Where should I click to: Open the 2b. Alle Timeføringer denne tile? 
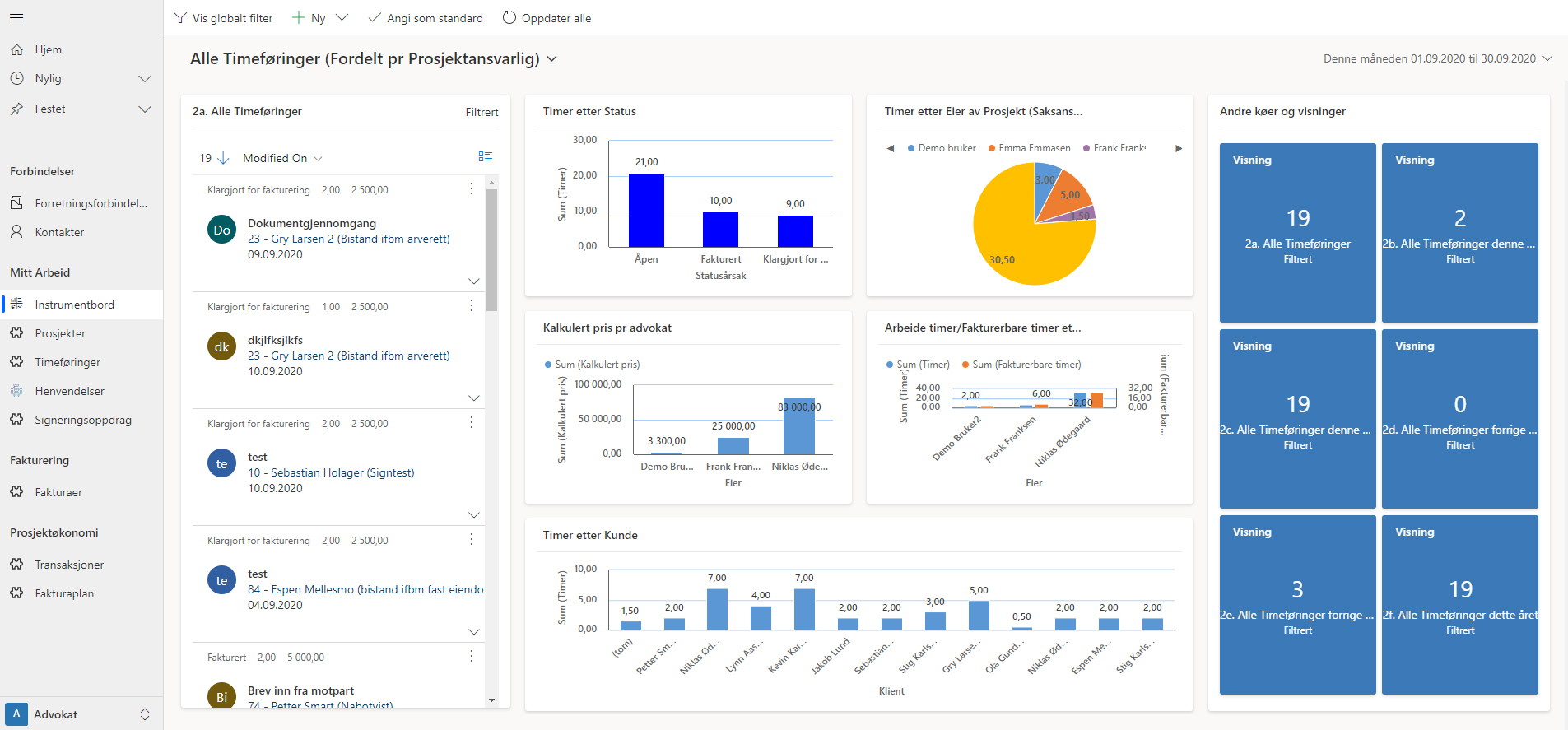pos(1460,233)
